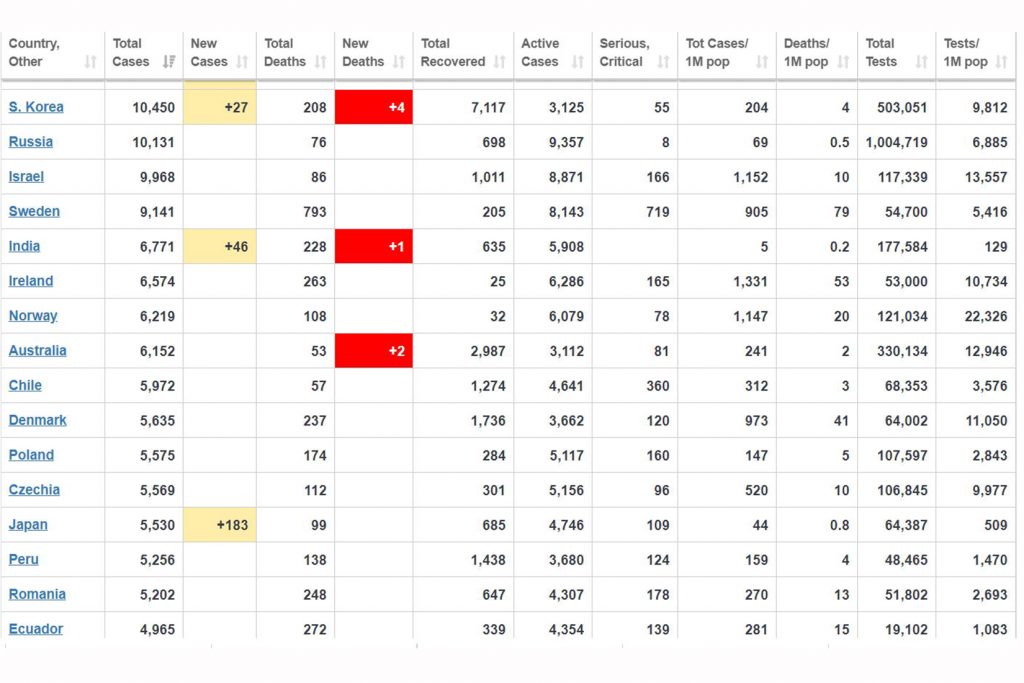Click sort arrows beside New Cases header
Image resolution: width=1024 pixels, height=683 pixels.
click(x=243, y=62)
